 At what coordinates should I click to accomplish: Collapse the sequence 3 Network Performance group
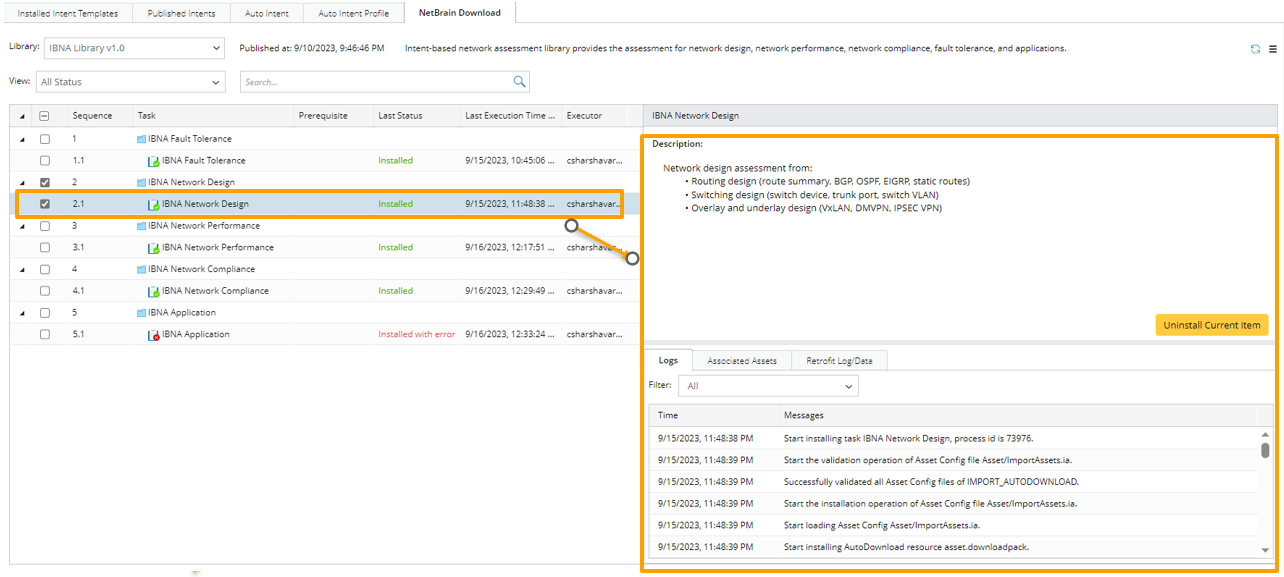click(x=23, y=226)
